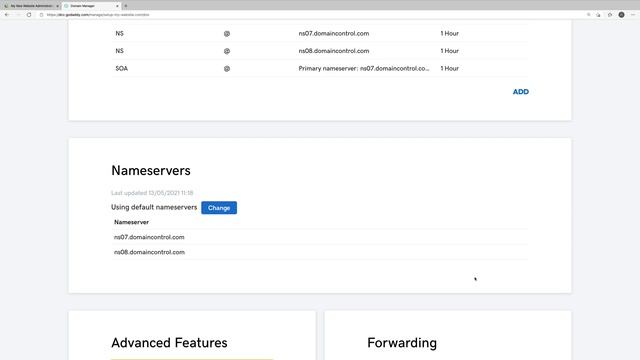Click the @ name of the ns07 record

[x=227, y=33]
